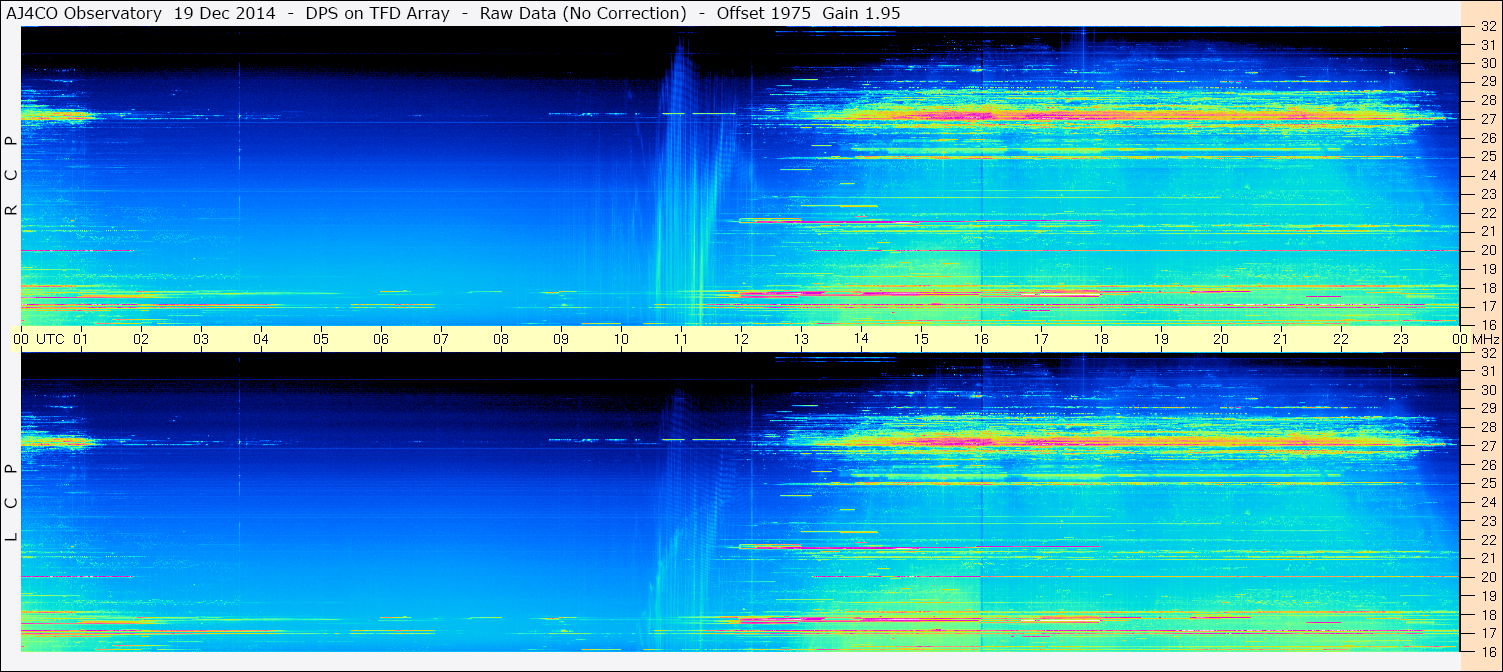Image resolution: width=1503 pixels, height=672 pixels.
Task: Select 29 on the LCP frequency scale
Action: (x=1487, y=408)
